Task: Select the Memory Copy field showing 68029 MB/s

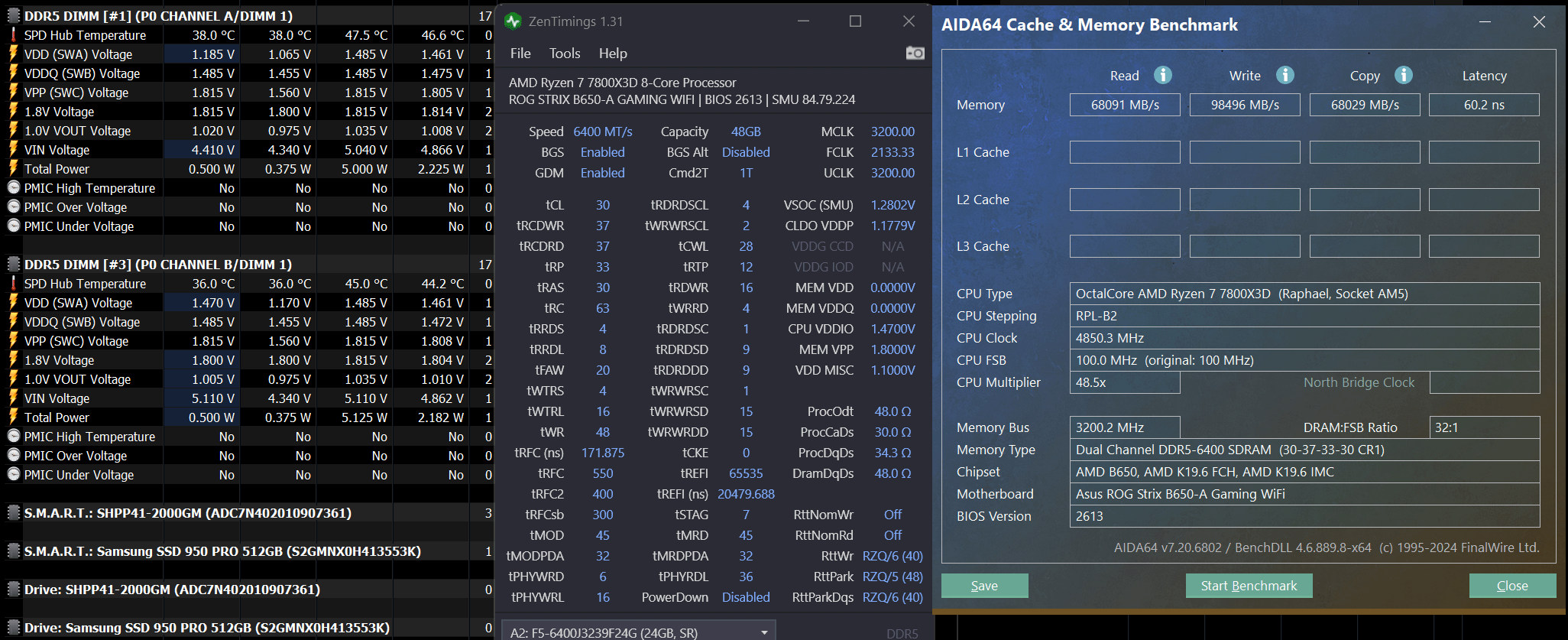Action: [x=1365, y=105]
